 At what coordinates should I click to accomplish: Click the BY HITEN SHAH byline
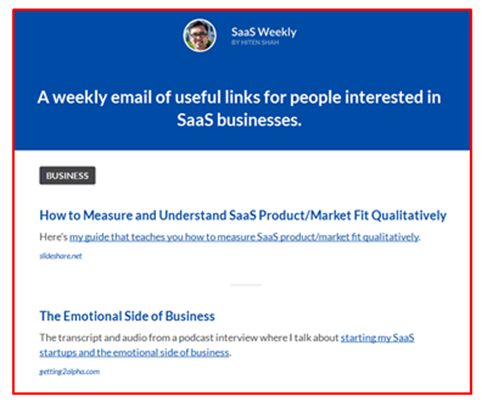[x=255, y=43]
